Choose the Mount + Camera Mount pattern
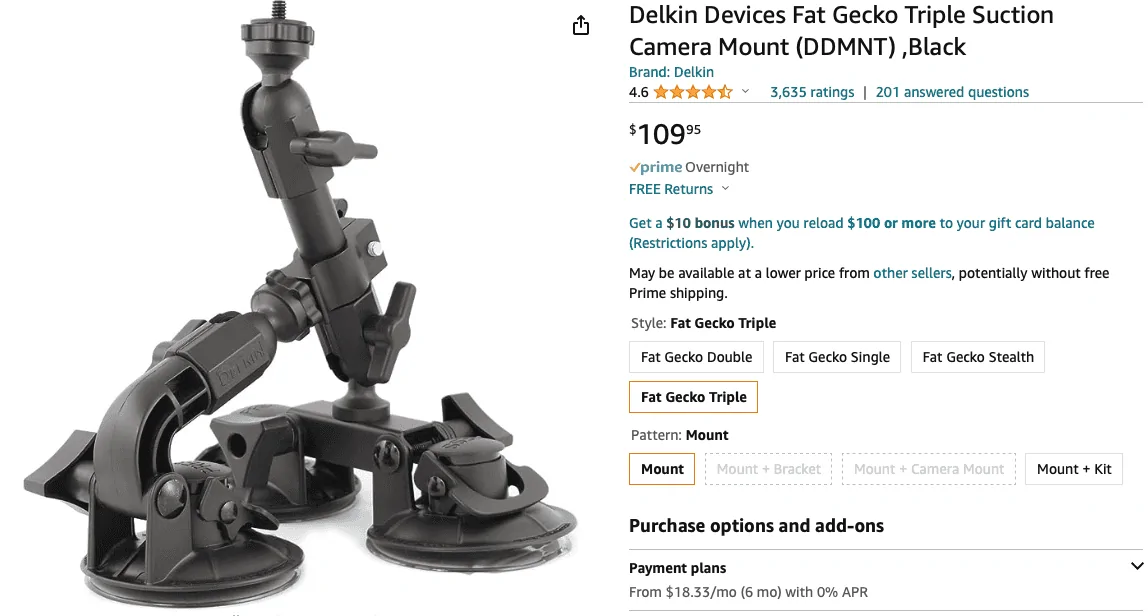The image size is (1148, 616). coord(928,469)
